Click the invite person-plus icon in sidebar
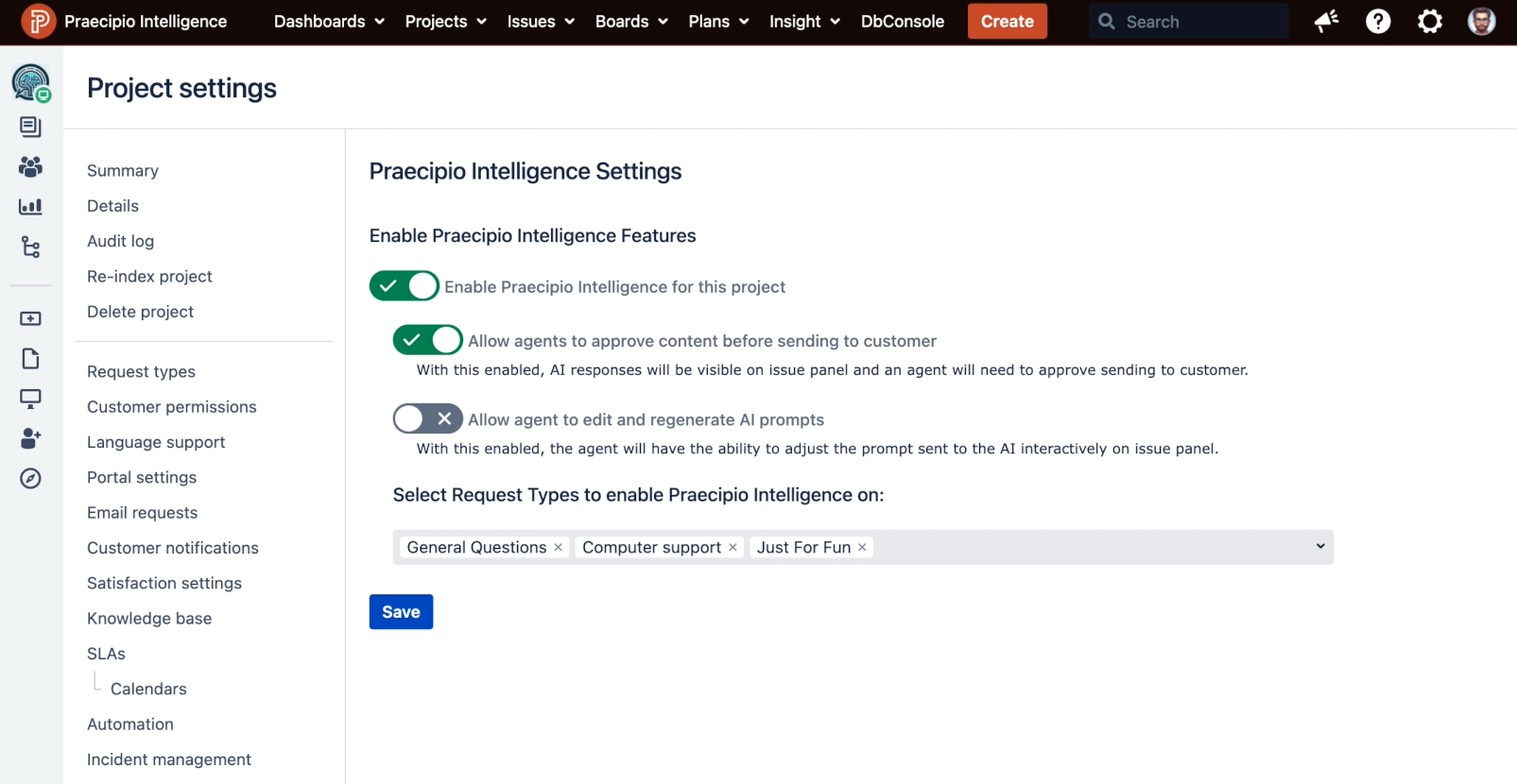Image resolution: width=1517 pixels, height=784 pixels. [x=30, y=438]
